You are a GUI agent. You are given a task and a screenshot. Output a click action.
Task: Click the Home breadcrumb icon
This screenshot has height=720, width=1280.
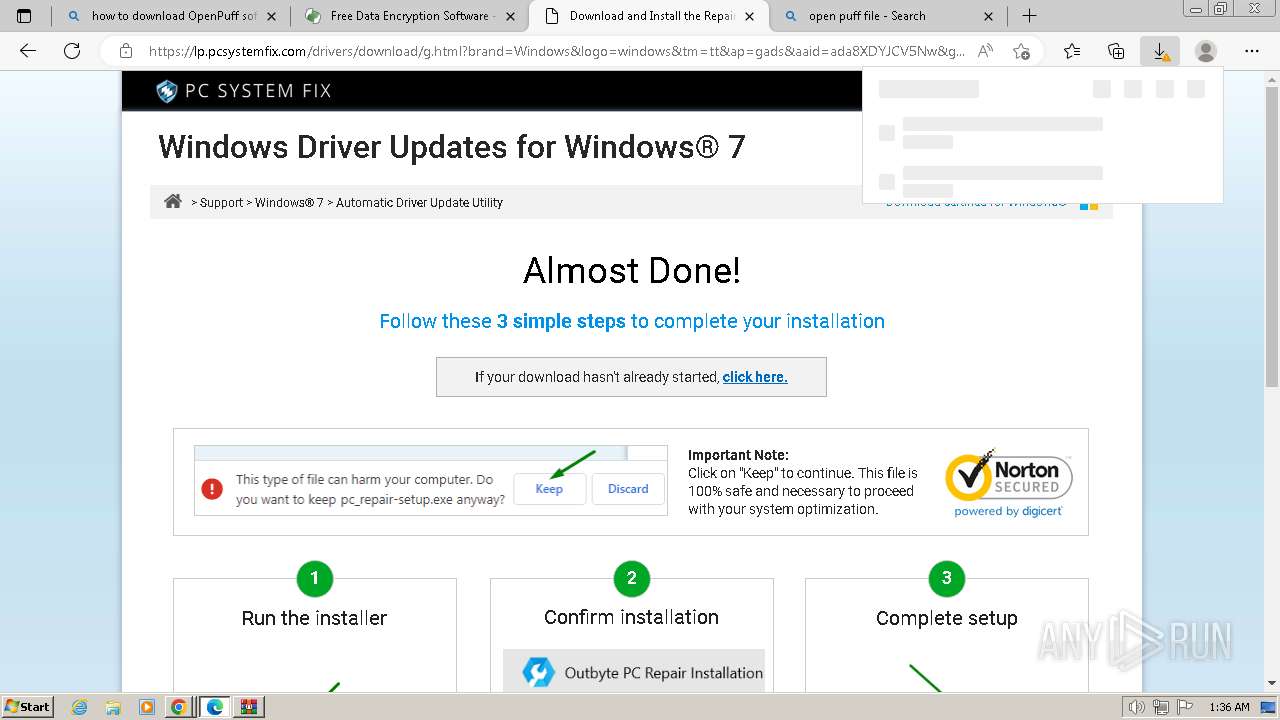pyautogui.click(x=173, y=201)
